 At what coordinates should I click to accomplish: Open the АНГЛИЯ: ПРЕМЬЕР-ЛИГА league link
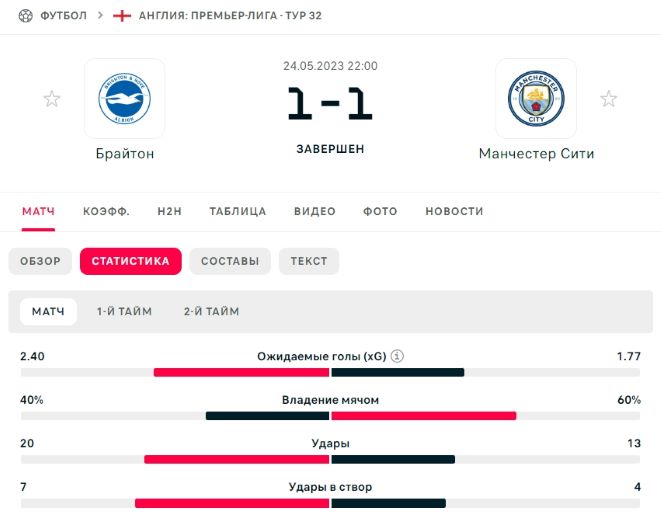click(230, 16)
